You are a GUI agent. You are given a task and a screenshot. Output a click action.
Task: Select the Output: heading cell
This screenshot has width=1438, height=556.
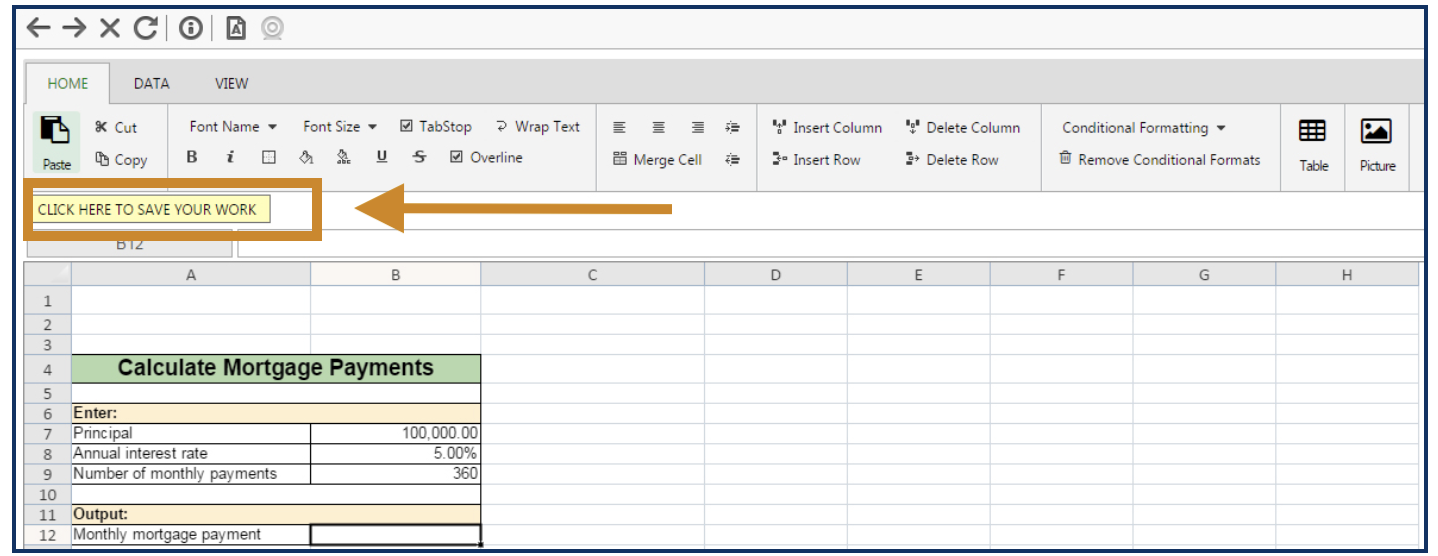276,514
